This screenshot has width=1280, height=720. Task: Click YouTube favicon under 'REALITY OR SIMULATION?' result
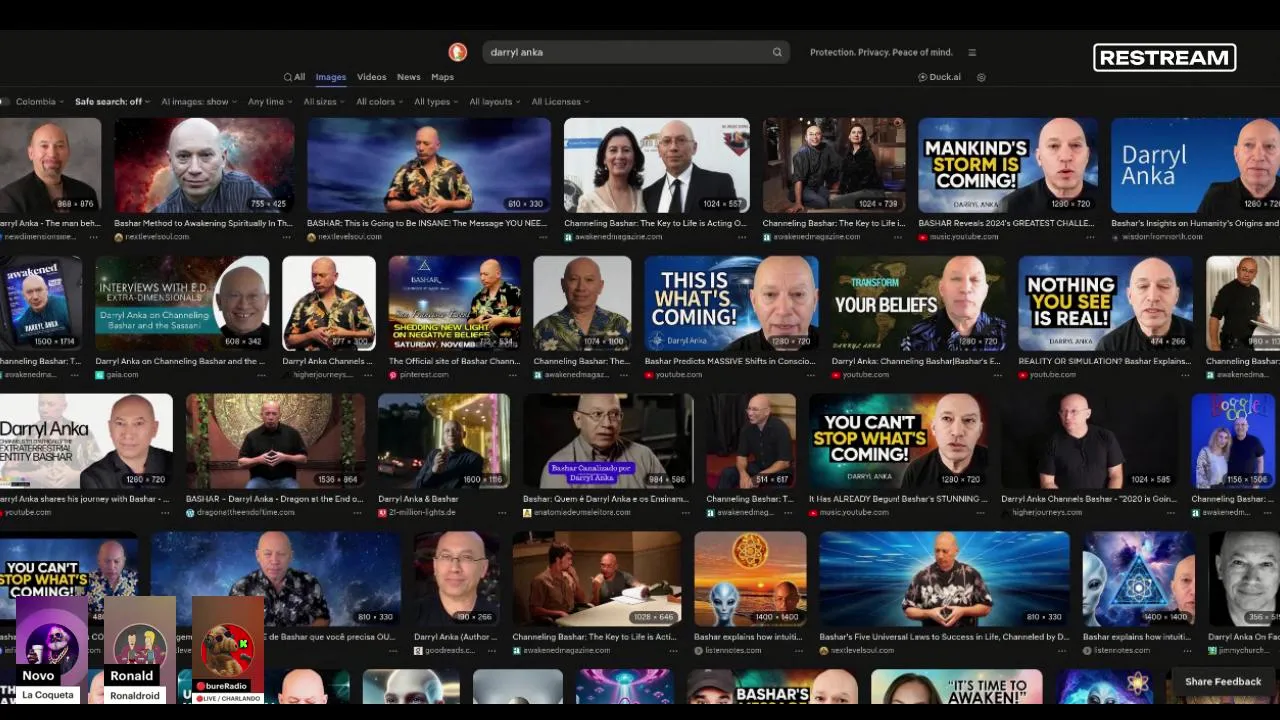tap(1023, 375)
